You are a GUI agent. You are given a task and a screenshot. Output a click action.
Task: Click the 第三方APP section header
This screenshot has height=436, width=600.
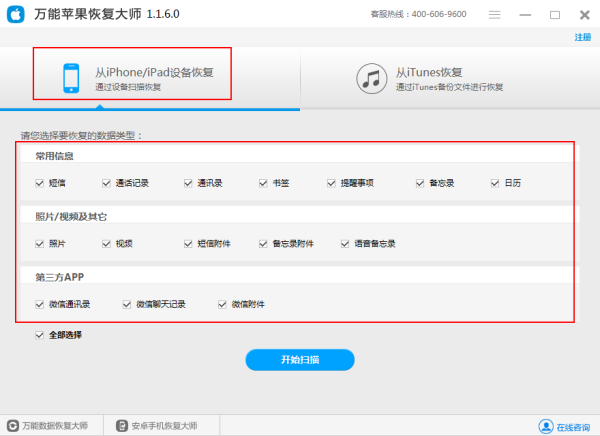click(x=60, y=277)
